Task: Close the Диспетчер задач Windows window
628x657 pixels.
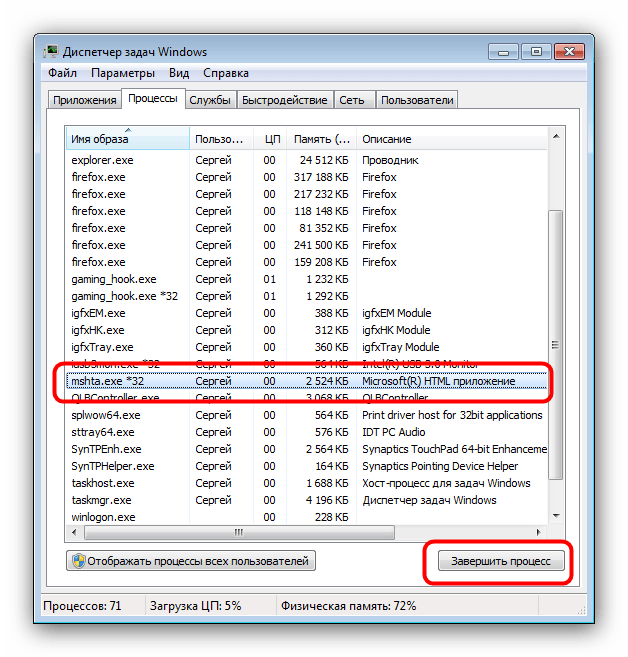Action: [x=569, y=52]
